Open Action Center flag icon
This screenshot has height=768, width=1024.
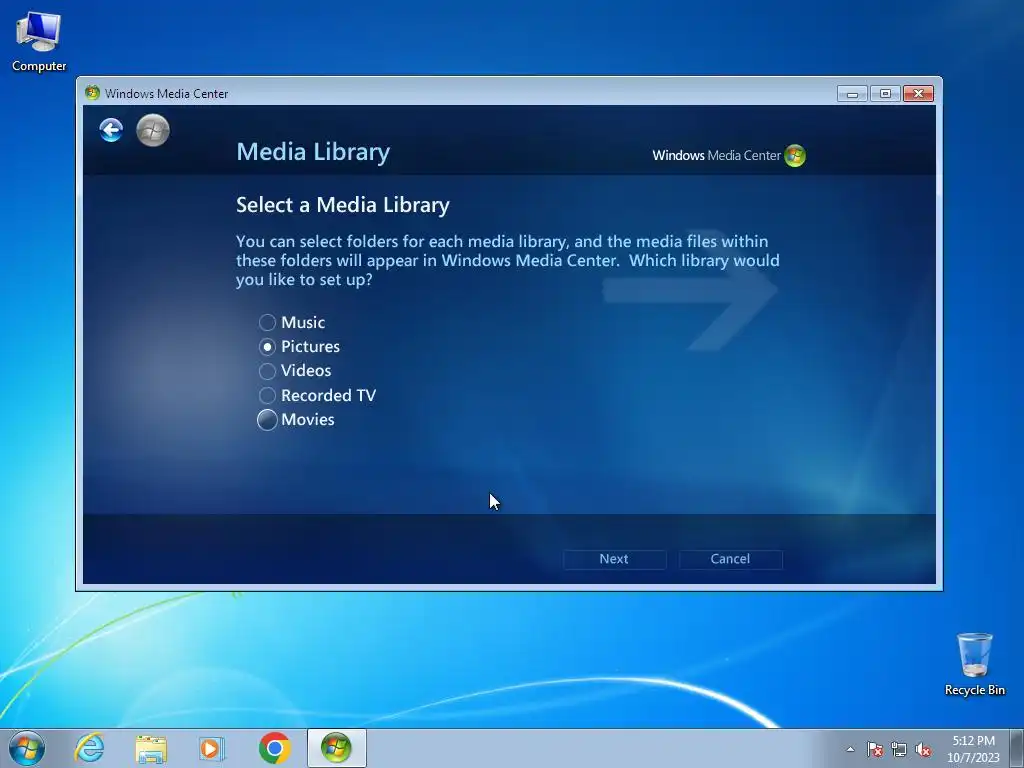(x=874, y=749)
